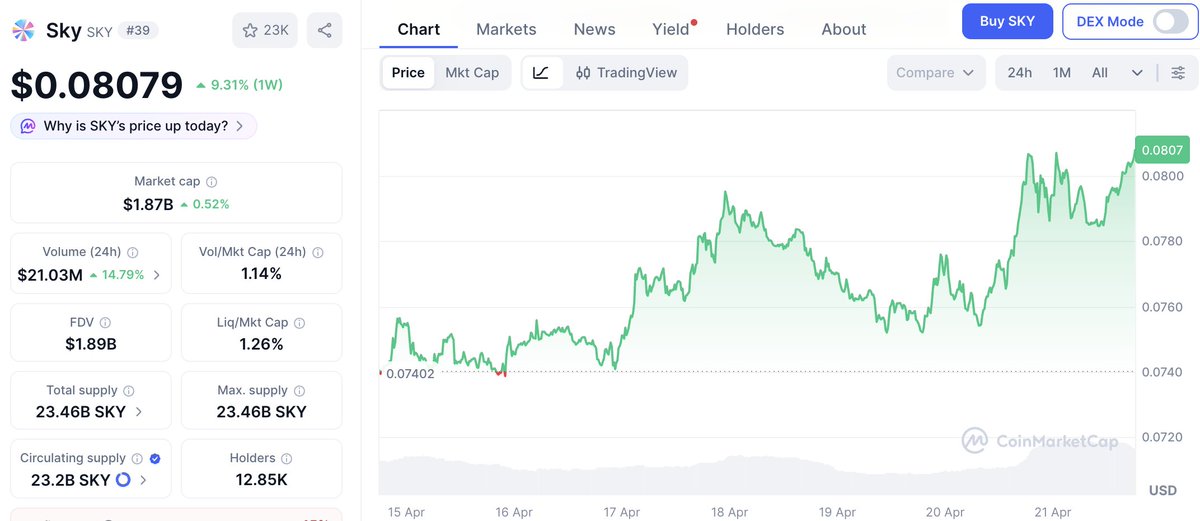The height and width of the screenshot is (521, 1200).
Task: Click info icon beside Holders label
Action: pos(287,458)
